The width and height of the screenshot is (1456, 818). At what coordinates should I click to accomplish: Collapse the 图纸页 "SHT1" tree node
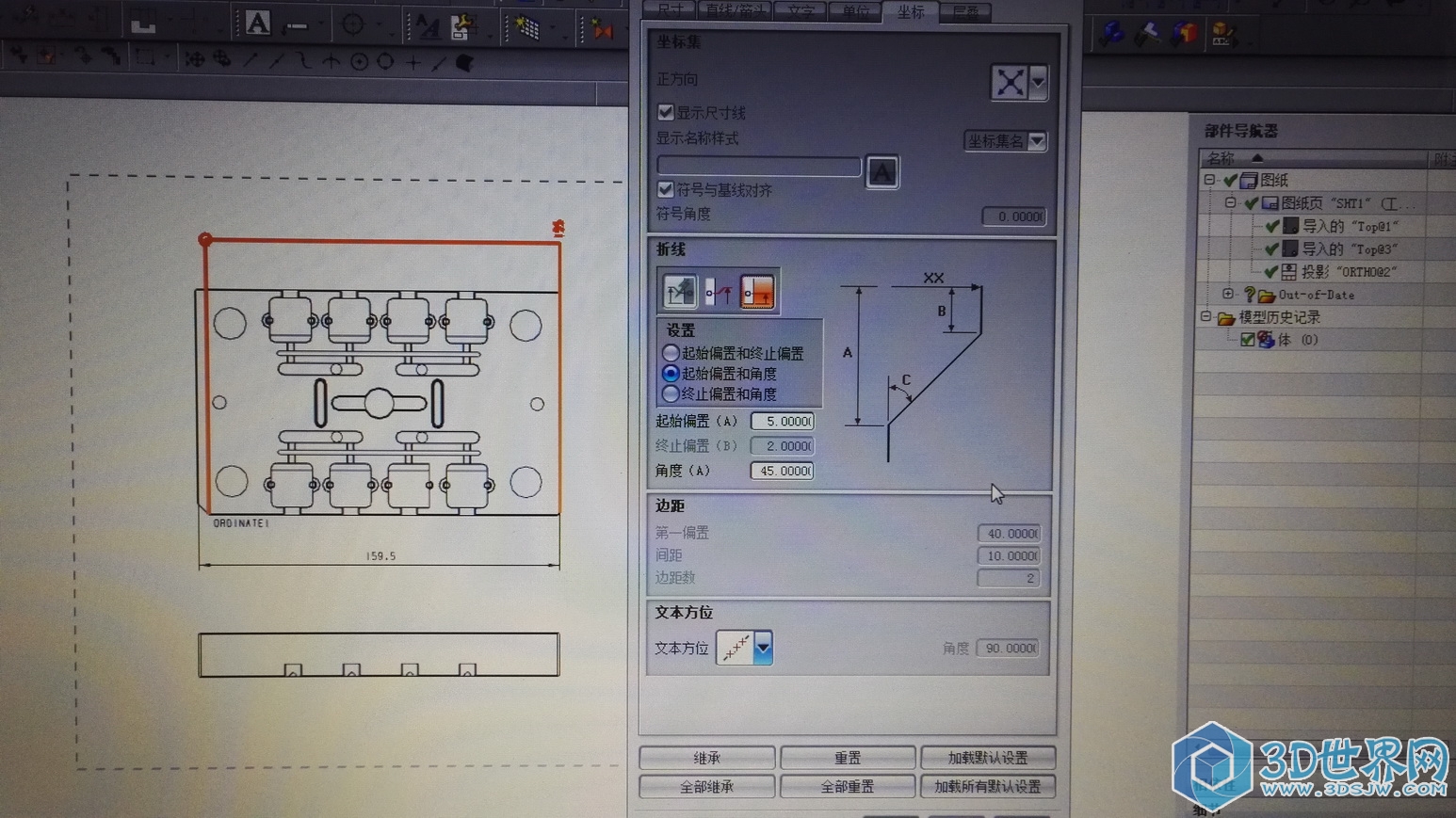[x=1230, y=202]
